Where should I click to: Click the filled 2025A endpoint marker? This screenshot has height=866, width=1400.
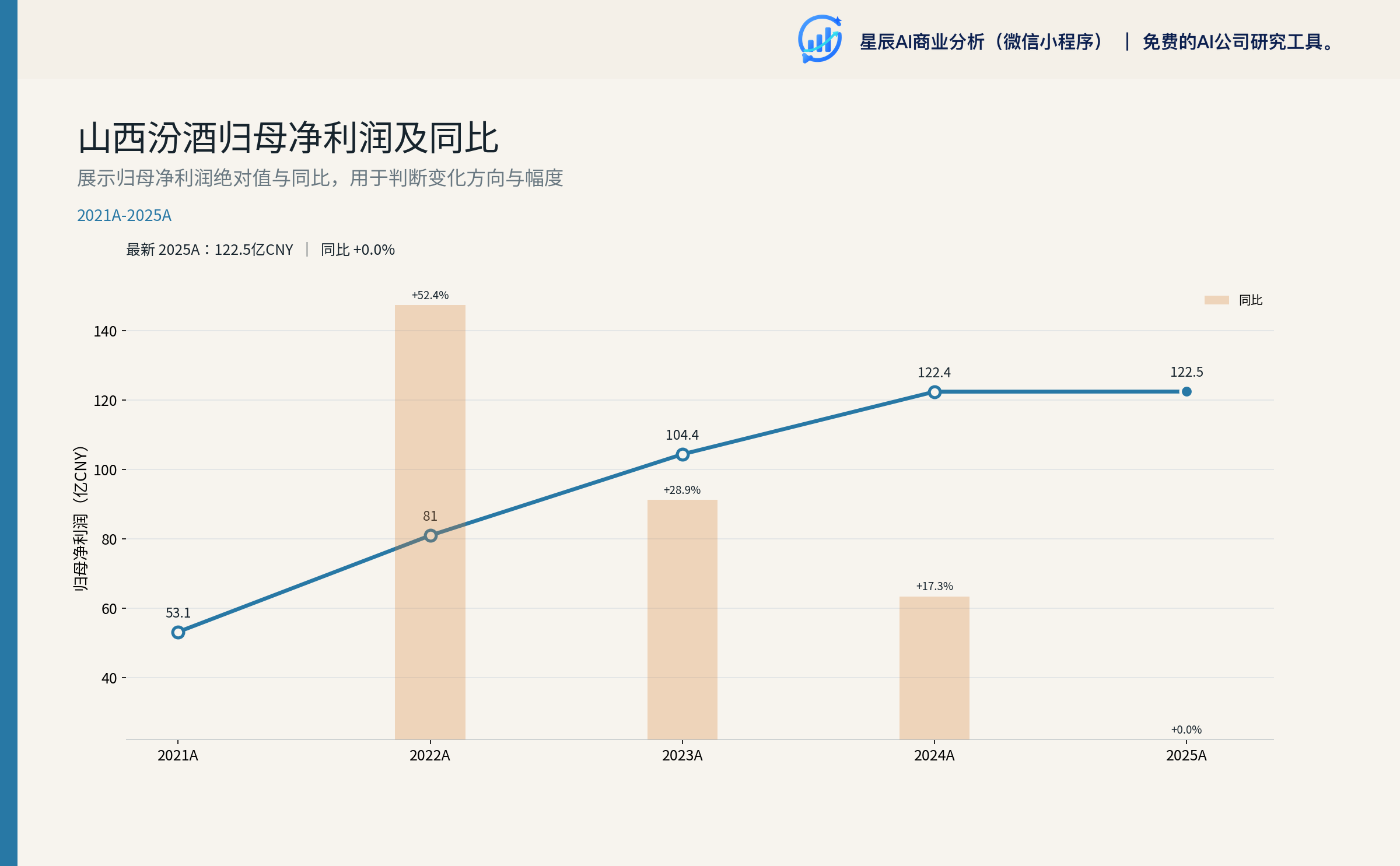(1186, 391)
